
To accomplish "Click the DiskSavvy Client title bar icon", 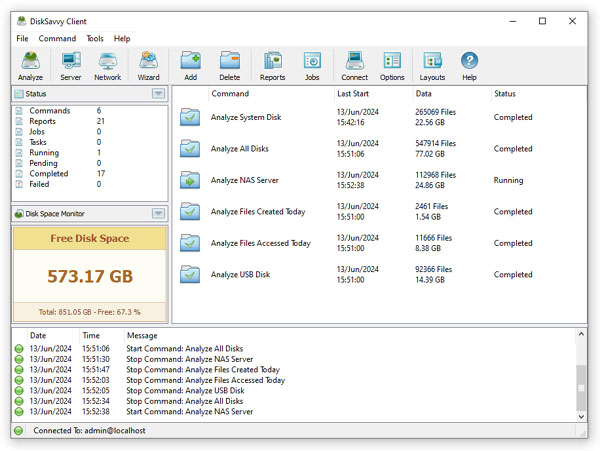I will 21,21.
